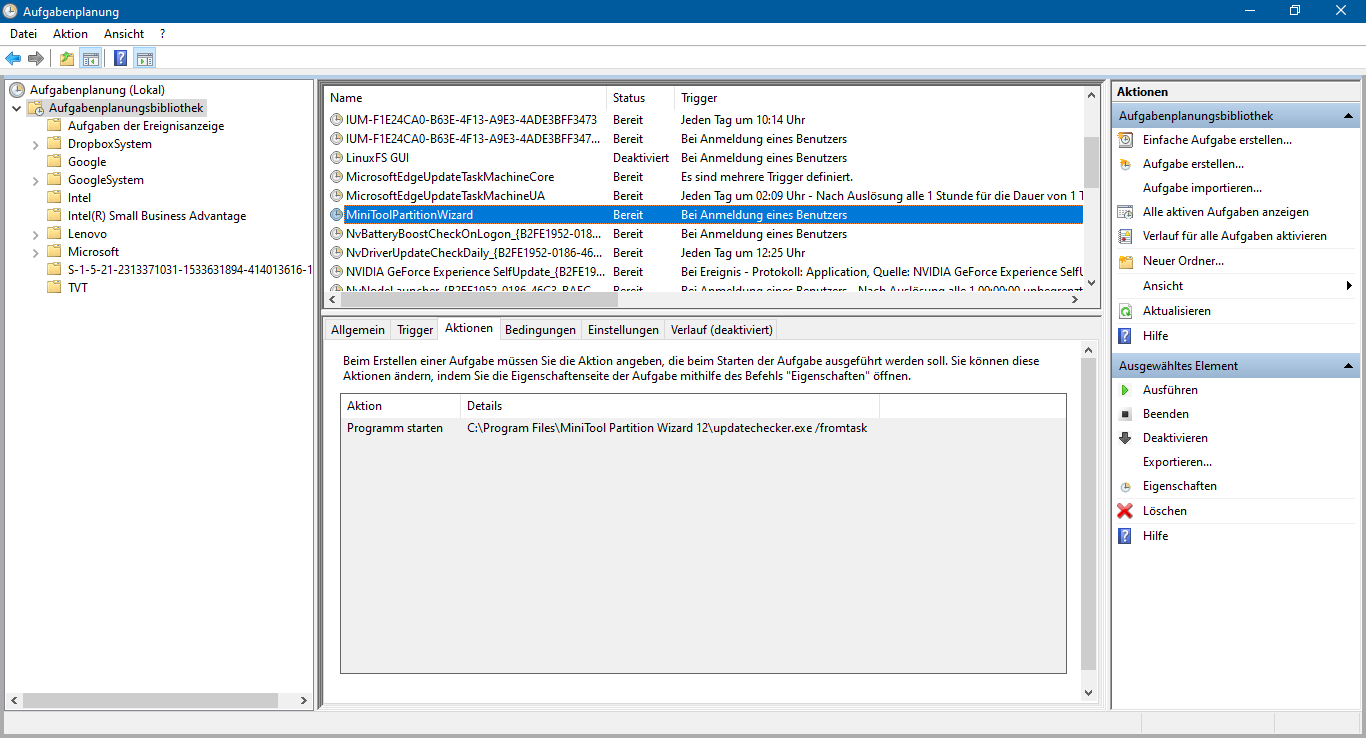Click the MicrosoftEdgeUpdateTaskMachineCore clock icon
The height and width of the screenshot is (738, 1366).
(337, 177)
